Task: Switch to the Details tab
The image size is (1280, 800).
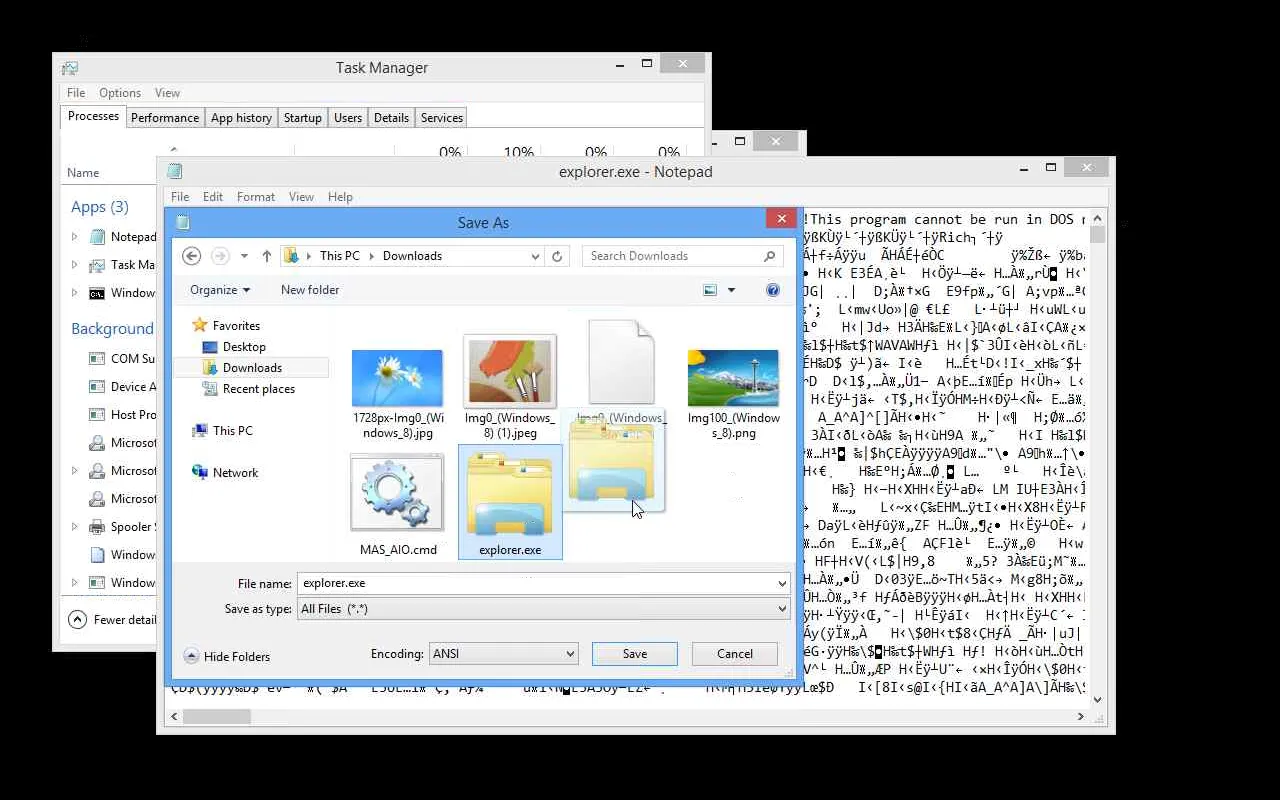Action: tap(391, 118)
